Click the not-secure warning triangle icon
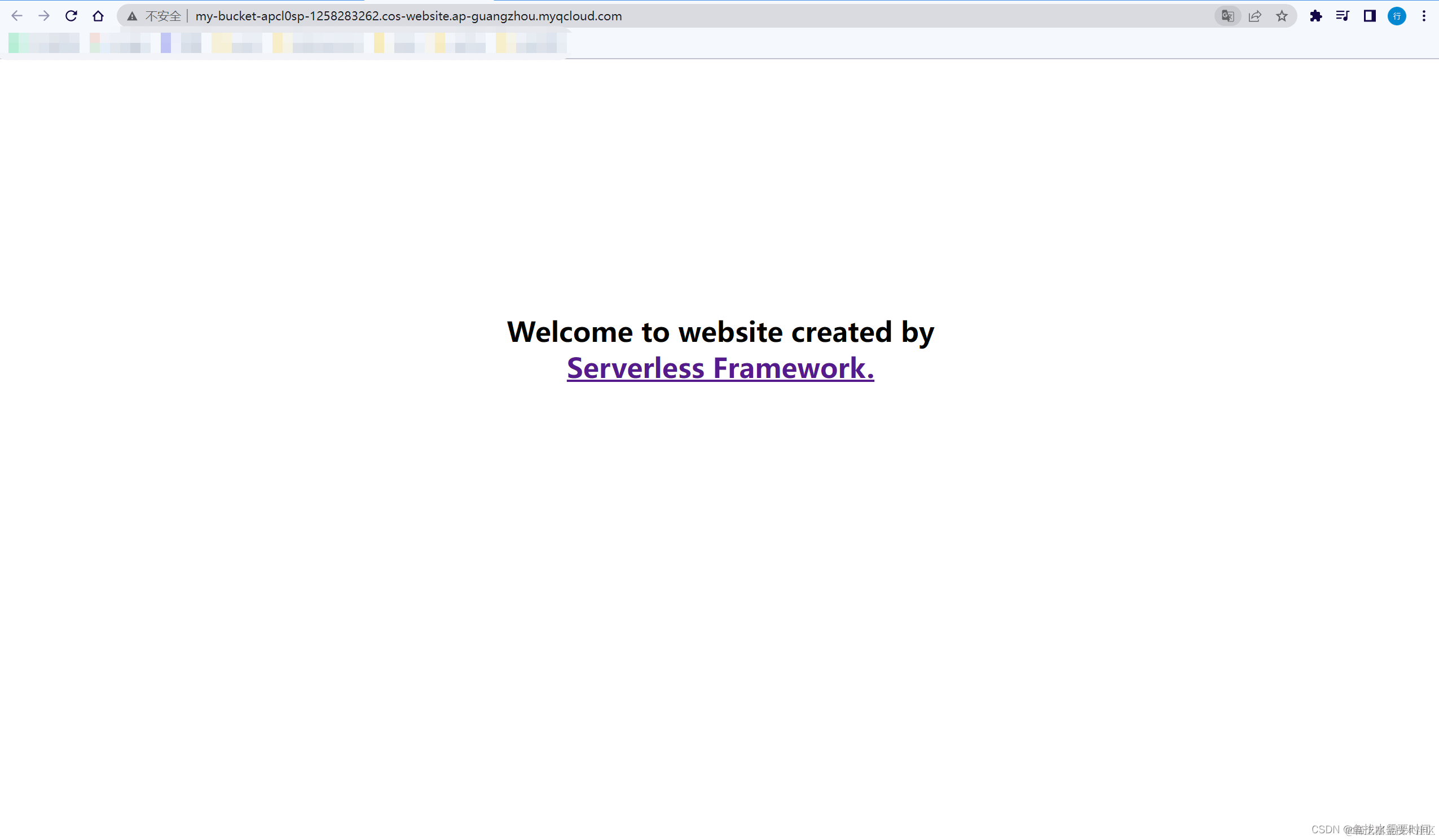The width and height of the screenshot is (1439, 840). click(132, 16)
